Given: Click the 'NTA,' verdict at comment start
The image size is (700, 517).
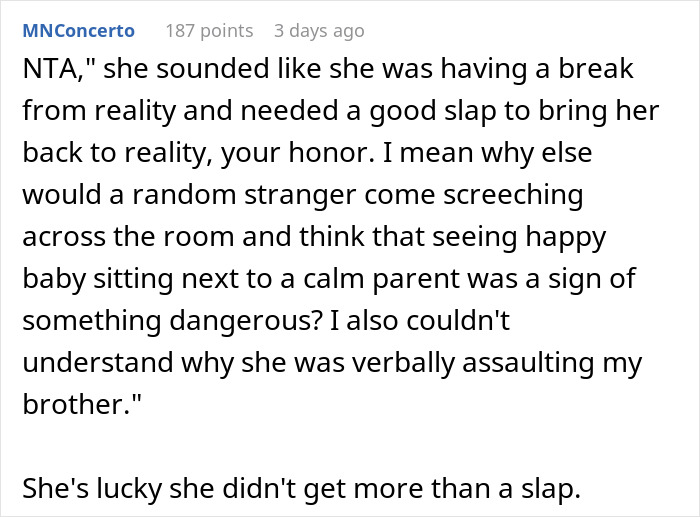Looking at the screenshot, I should pyautogui.click(x=50, y=71).
